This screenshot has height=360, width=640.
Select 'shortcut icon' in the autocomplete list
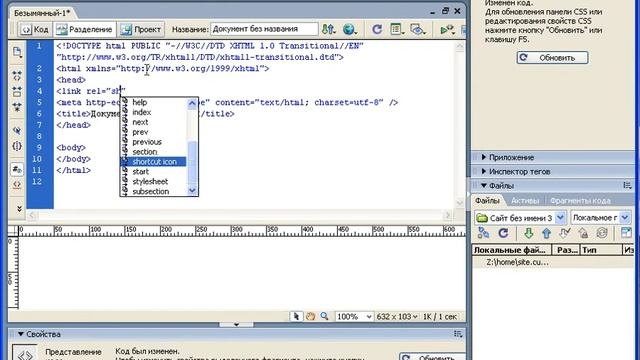[x=153, y=162]
